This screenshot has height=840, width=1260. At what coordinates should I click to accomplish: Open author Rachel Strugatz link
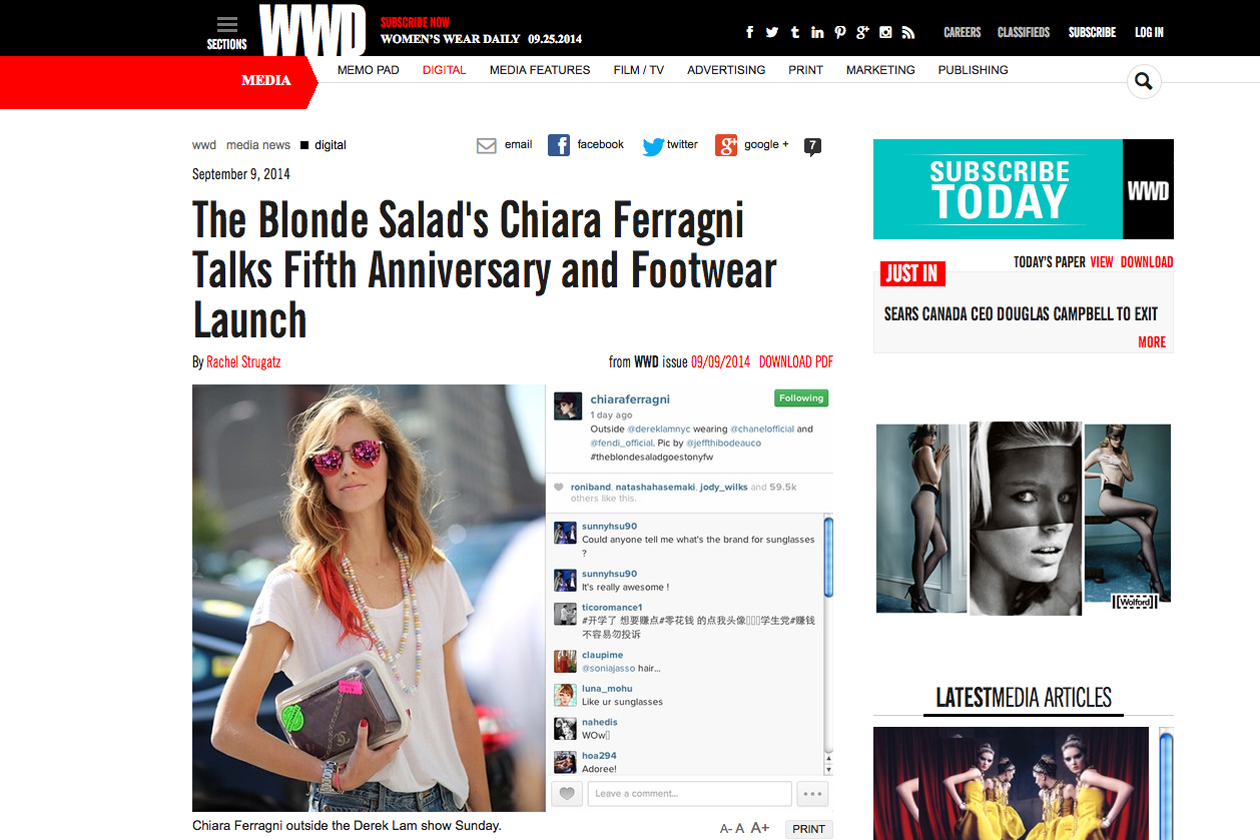click(x=243, y=362)
